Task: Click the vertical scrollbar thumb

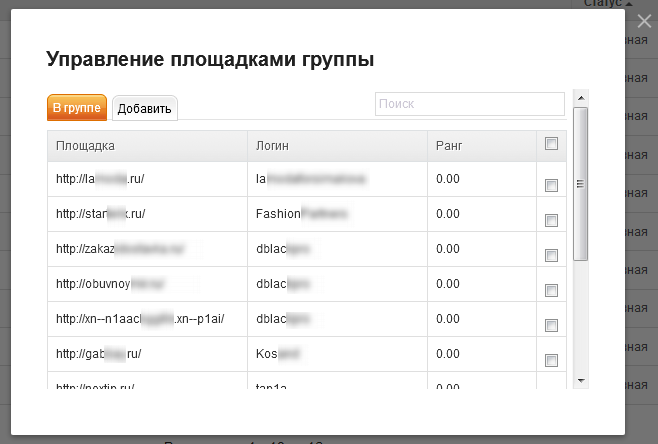Action: tap(581, 183)
